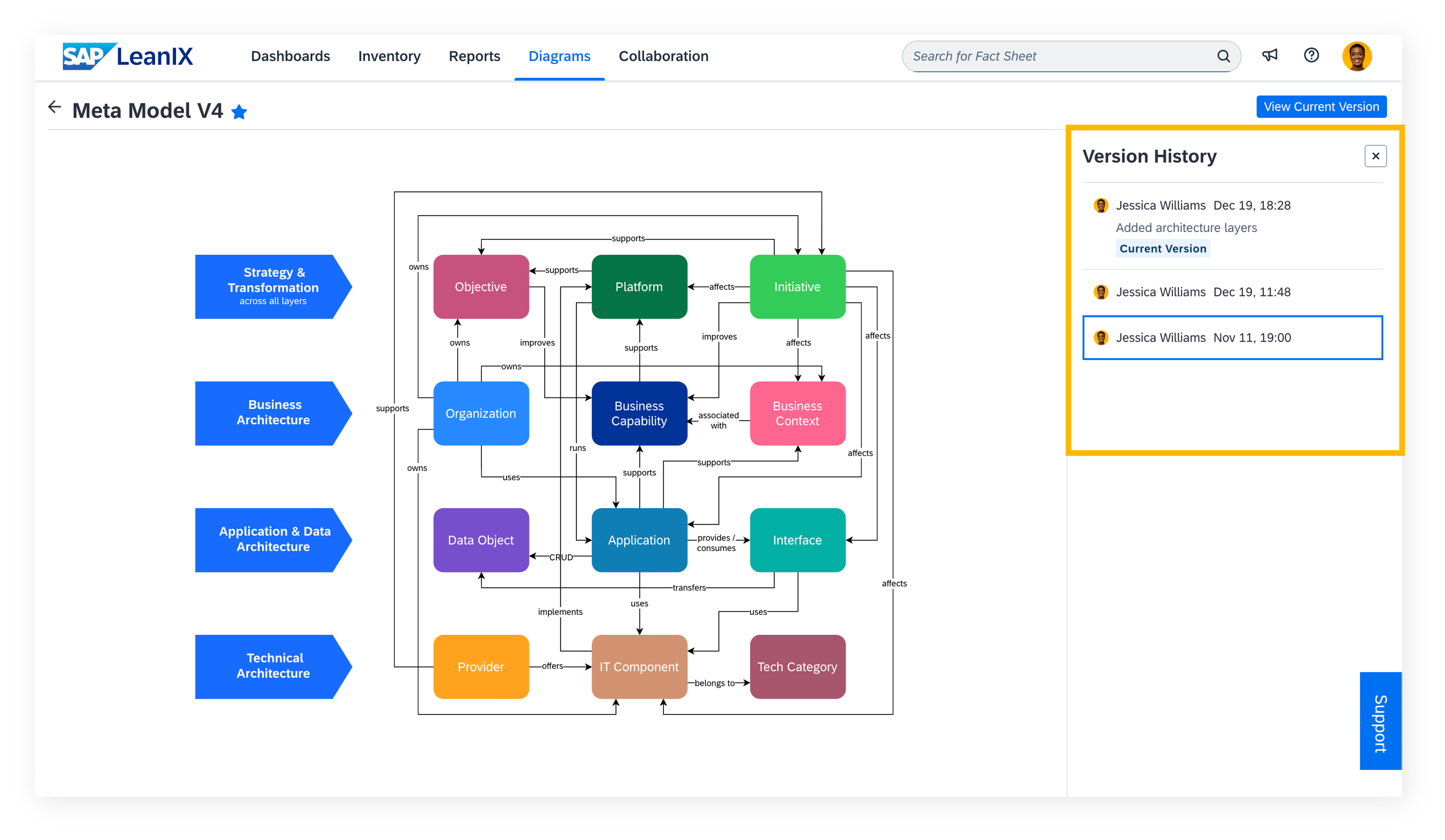Open the Collaboration tab
Image resolution: width=1445 pixels, height=840 pixels.
664,56
